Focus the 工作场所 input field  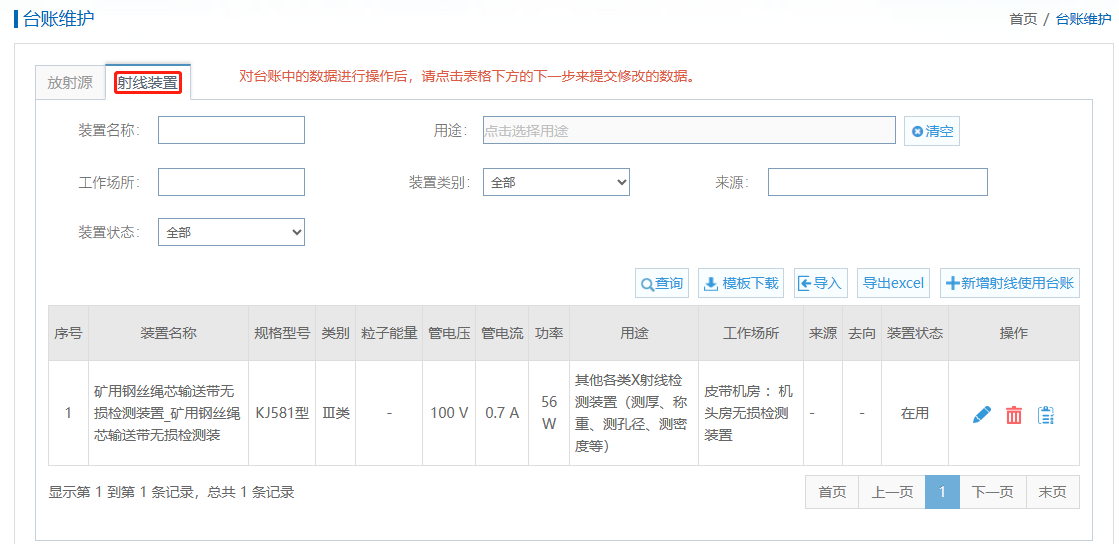point(231,182)
